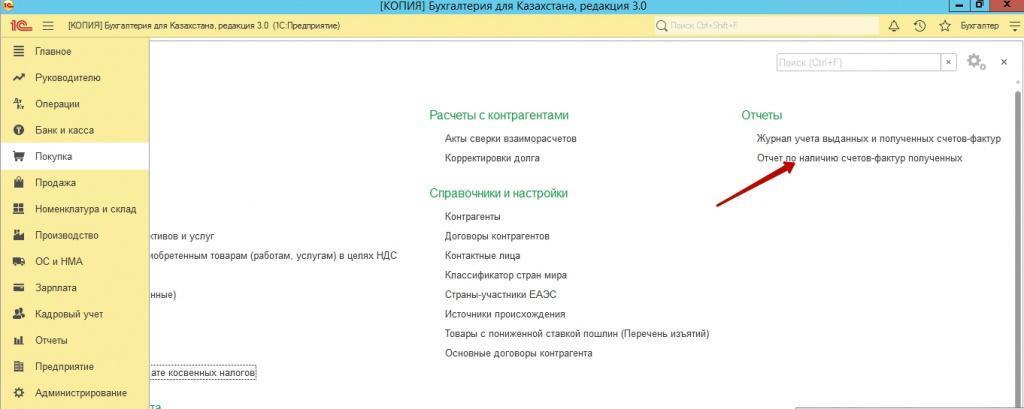
Task: Open Акты сверки взаиморасчетов
Action: coord(511,139)
